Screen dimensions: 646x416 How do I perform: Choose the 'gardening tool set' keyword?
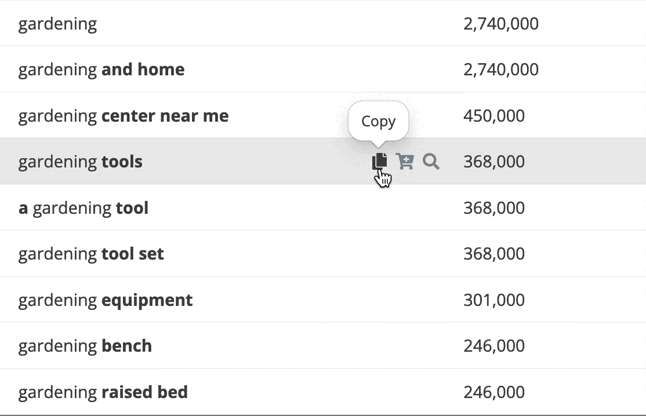pos(91,254)
